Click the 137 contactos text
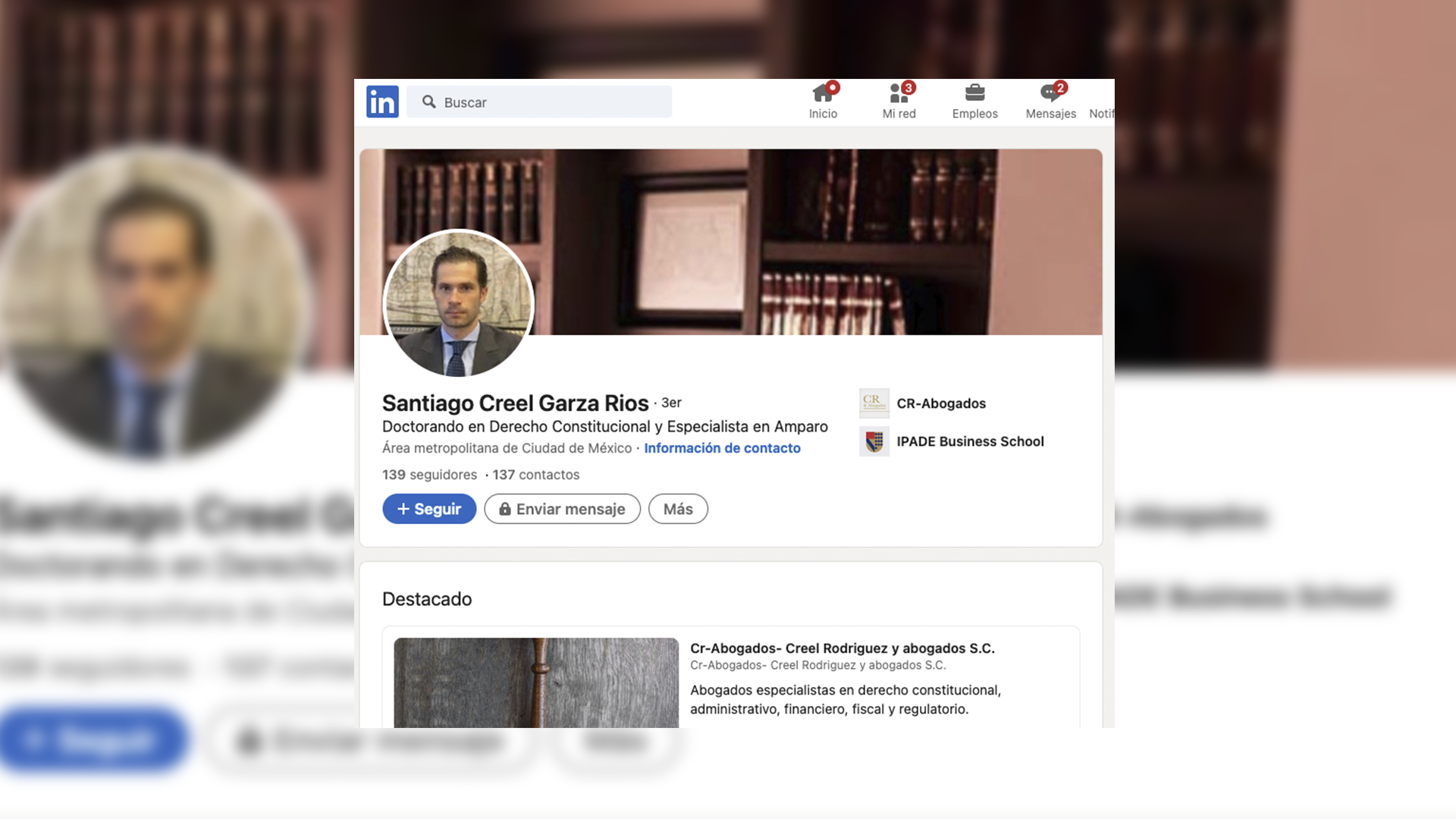Viewport: 1456px width, 819px height. pos(536,475)
